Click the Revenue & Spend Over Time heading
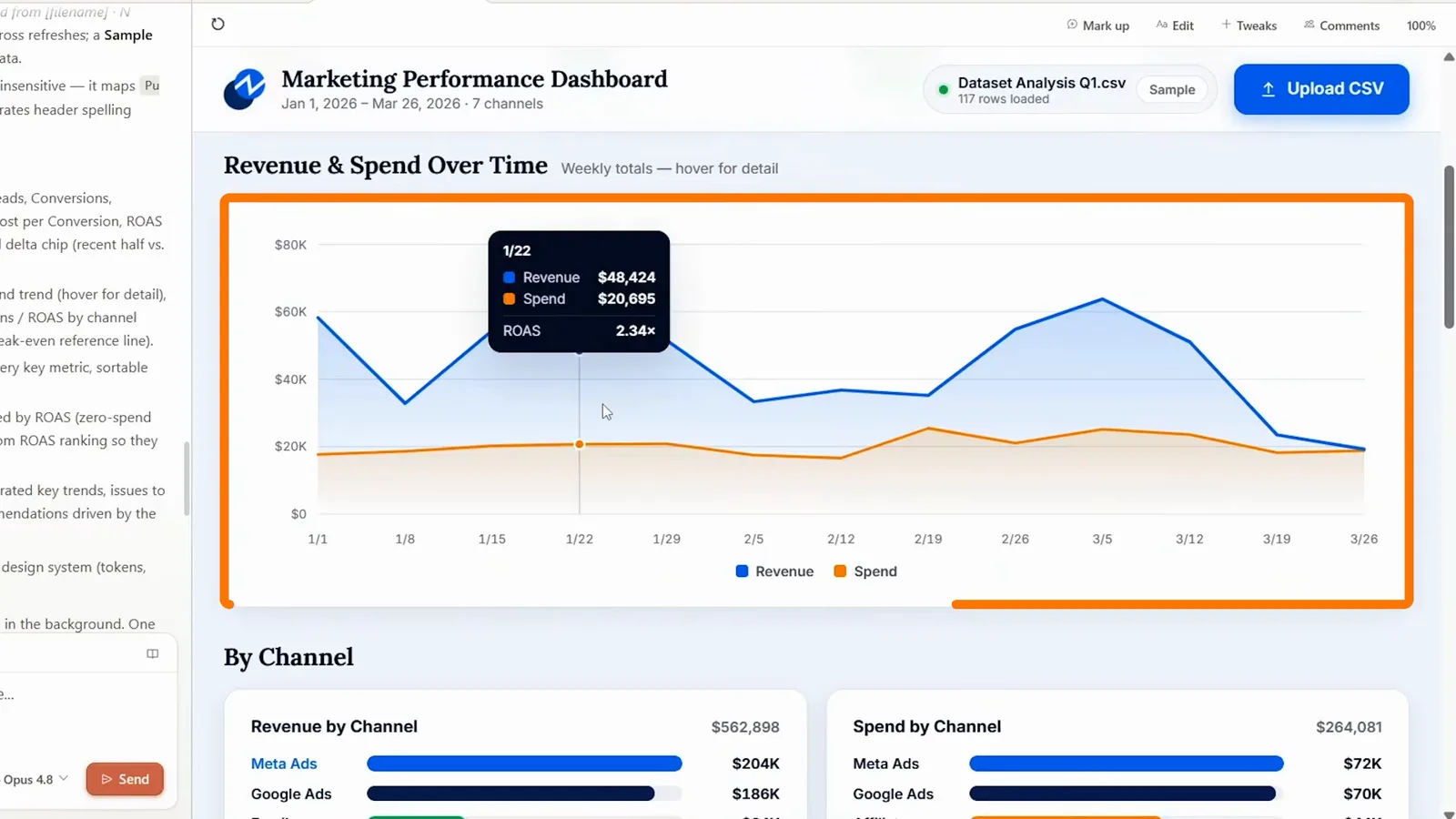The height and width of the screenshot is (819, 1456). 386,166
